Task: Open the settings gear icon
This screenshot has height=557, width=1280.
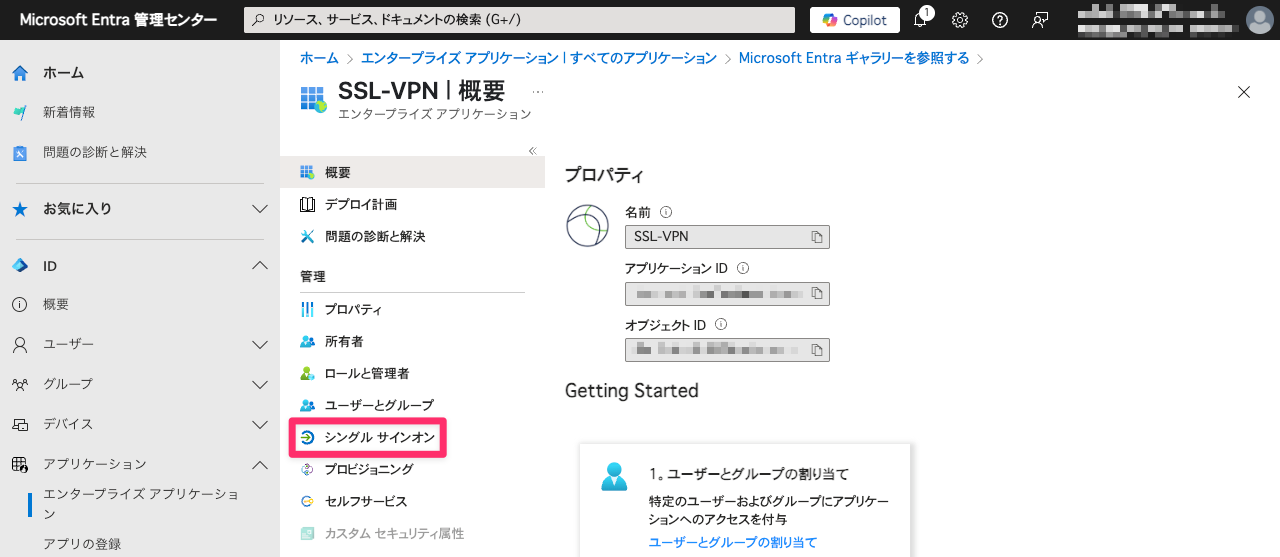Action: click(x=960, y=20)
